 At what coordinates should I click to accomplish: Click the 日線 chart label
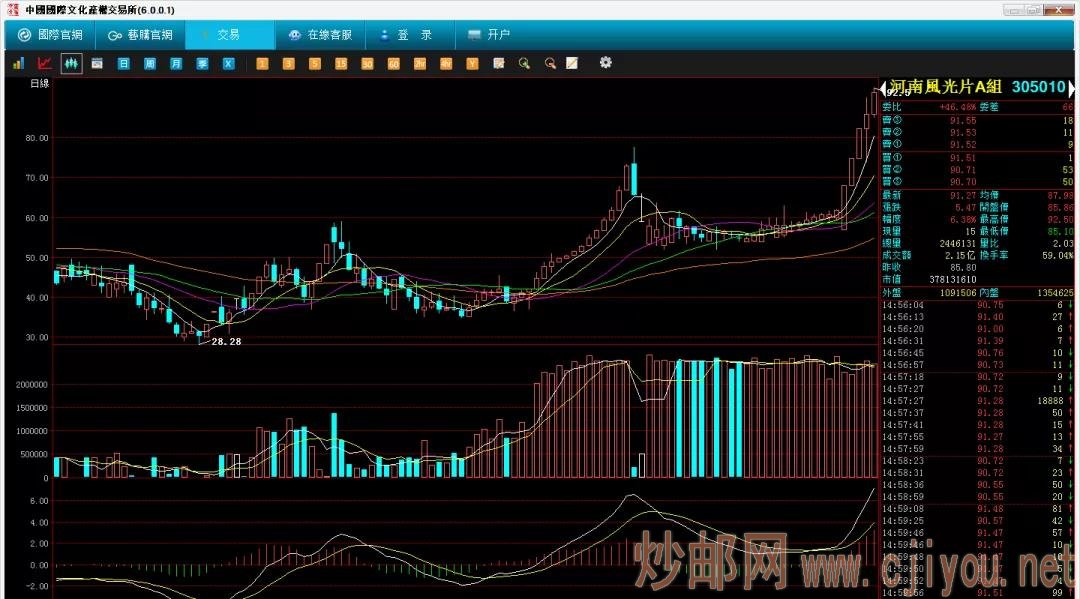40,83
